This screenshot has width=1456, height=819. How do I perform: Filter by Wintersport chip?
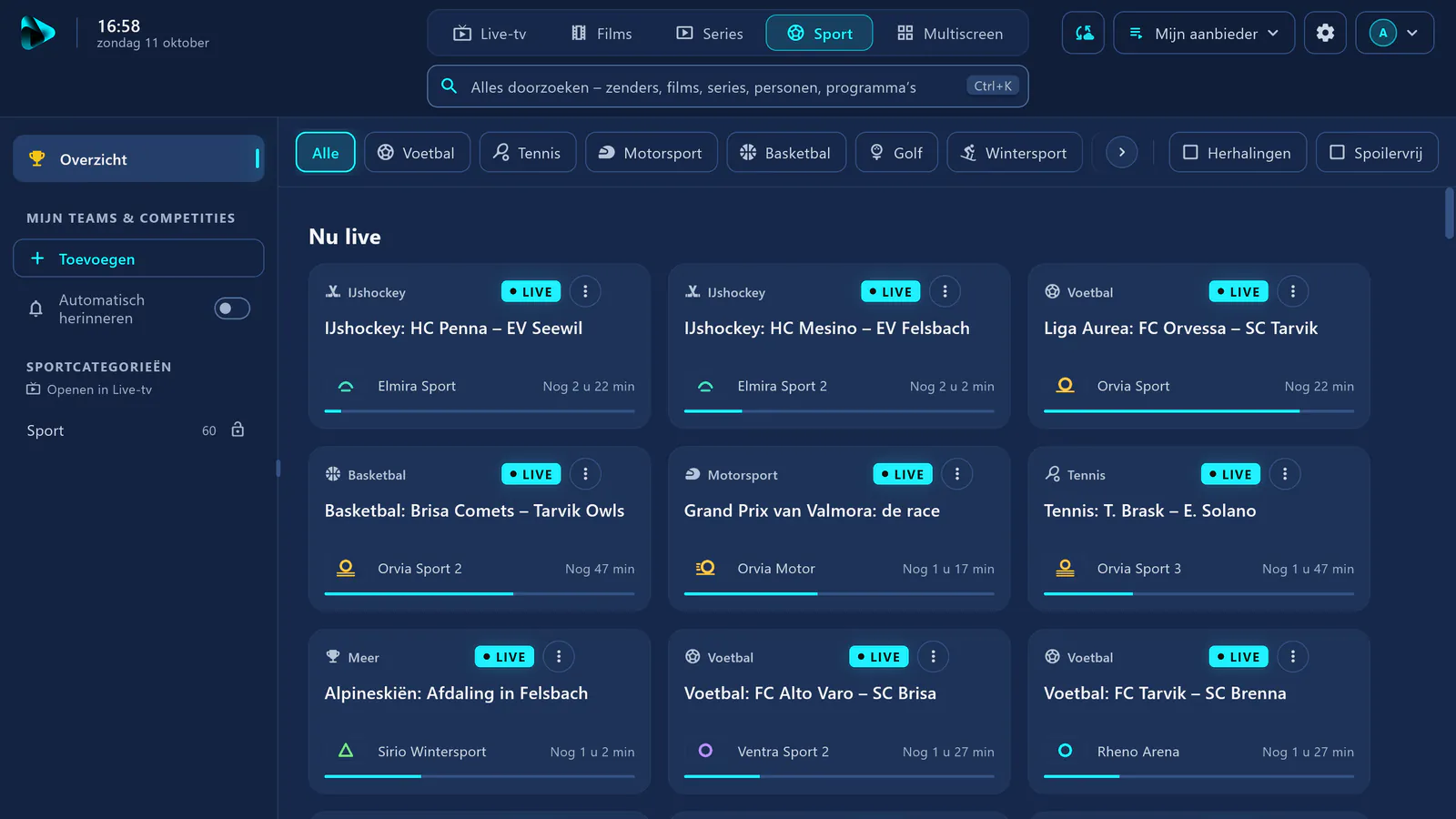point(1015,153)
